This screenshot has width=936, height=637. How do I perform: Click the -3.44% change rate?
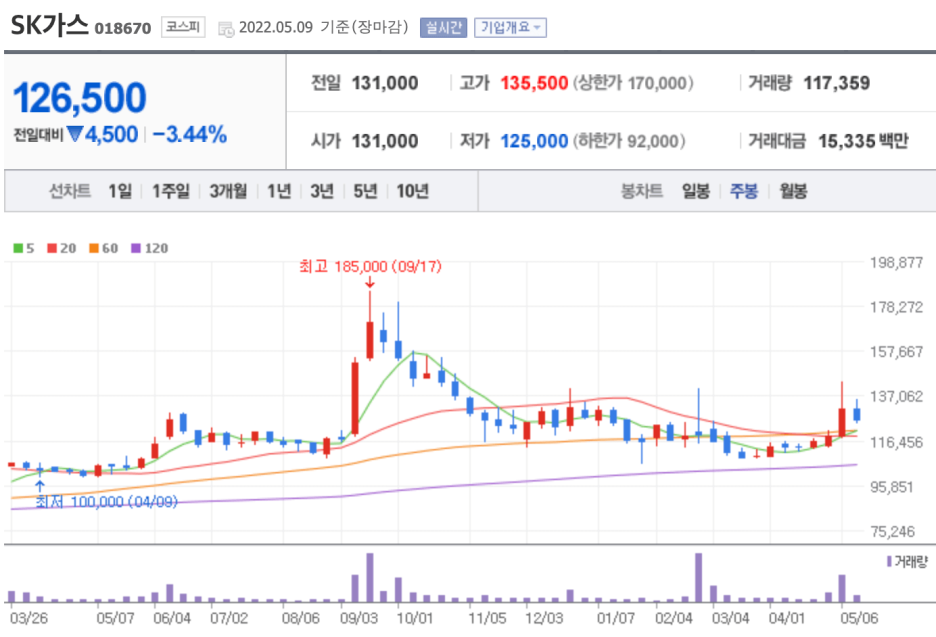point(190,134)
